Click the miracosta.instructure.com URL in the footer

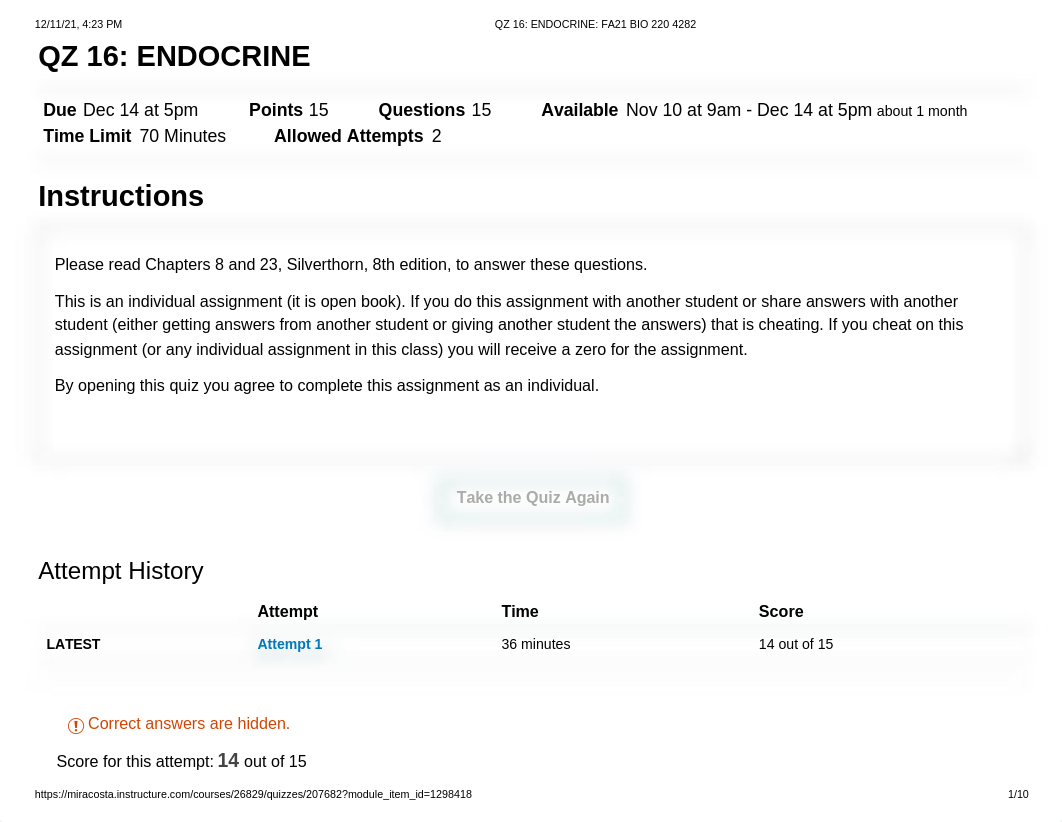[x=253, y=794]
